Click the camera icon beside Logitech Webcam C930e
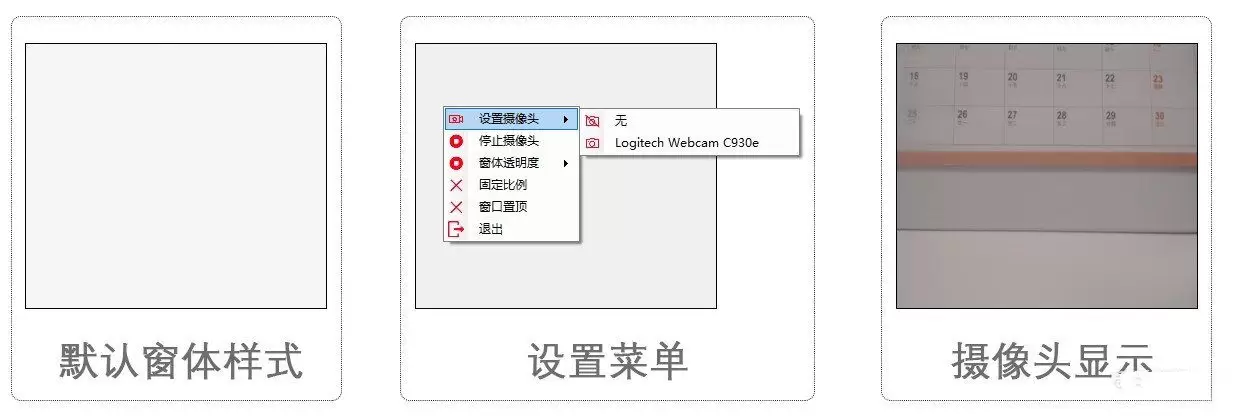1234x416 pixels. [x=593, y=143]
